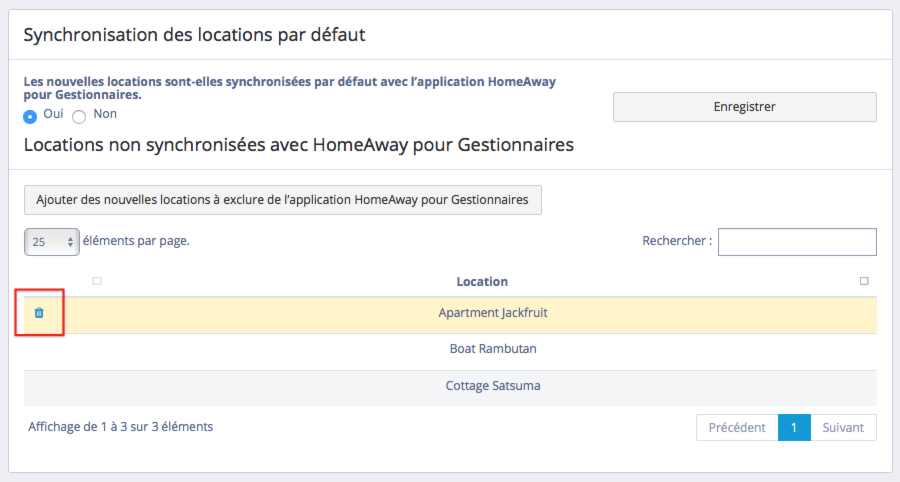Sort by the Location column header

[x=482, y=282]
